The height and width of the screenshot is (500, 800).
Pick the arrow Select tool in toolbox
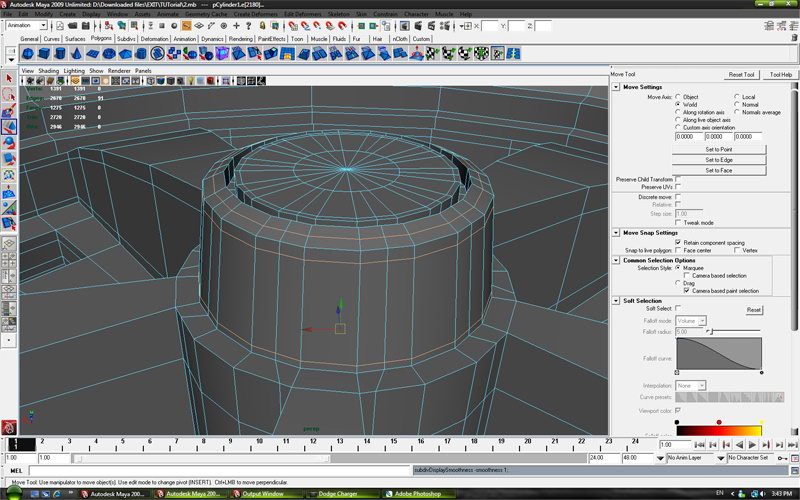coord(9,77)
